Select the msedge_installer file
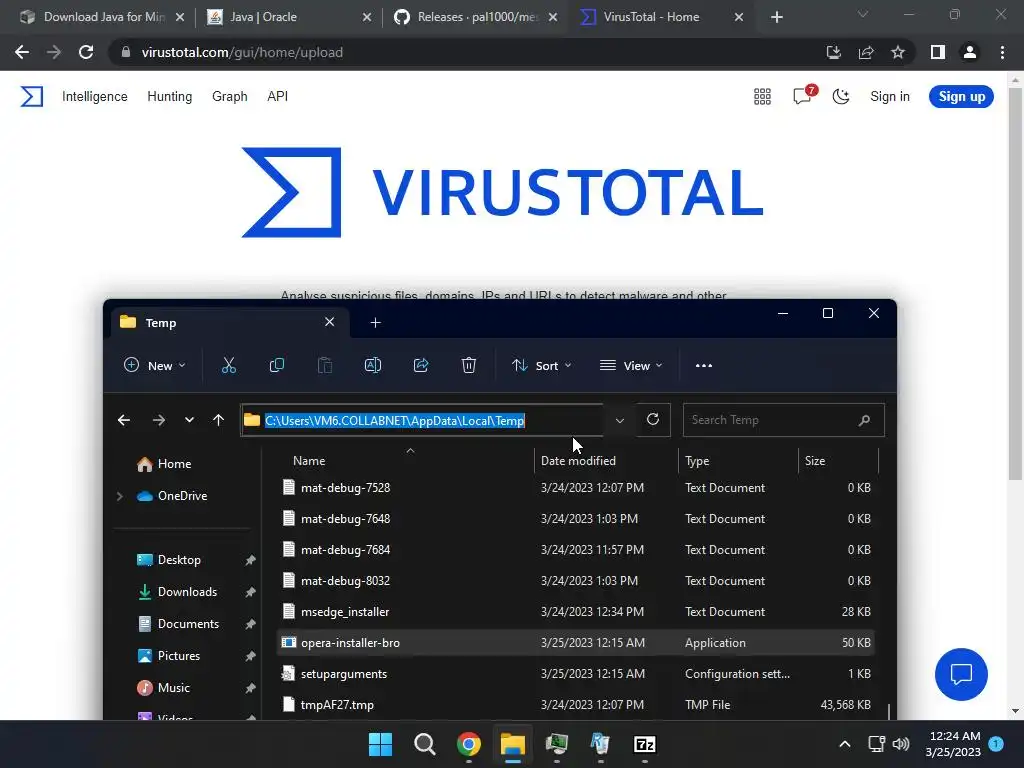1024x768 pixels. (x=576, y=612)
